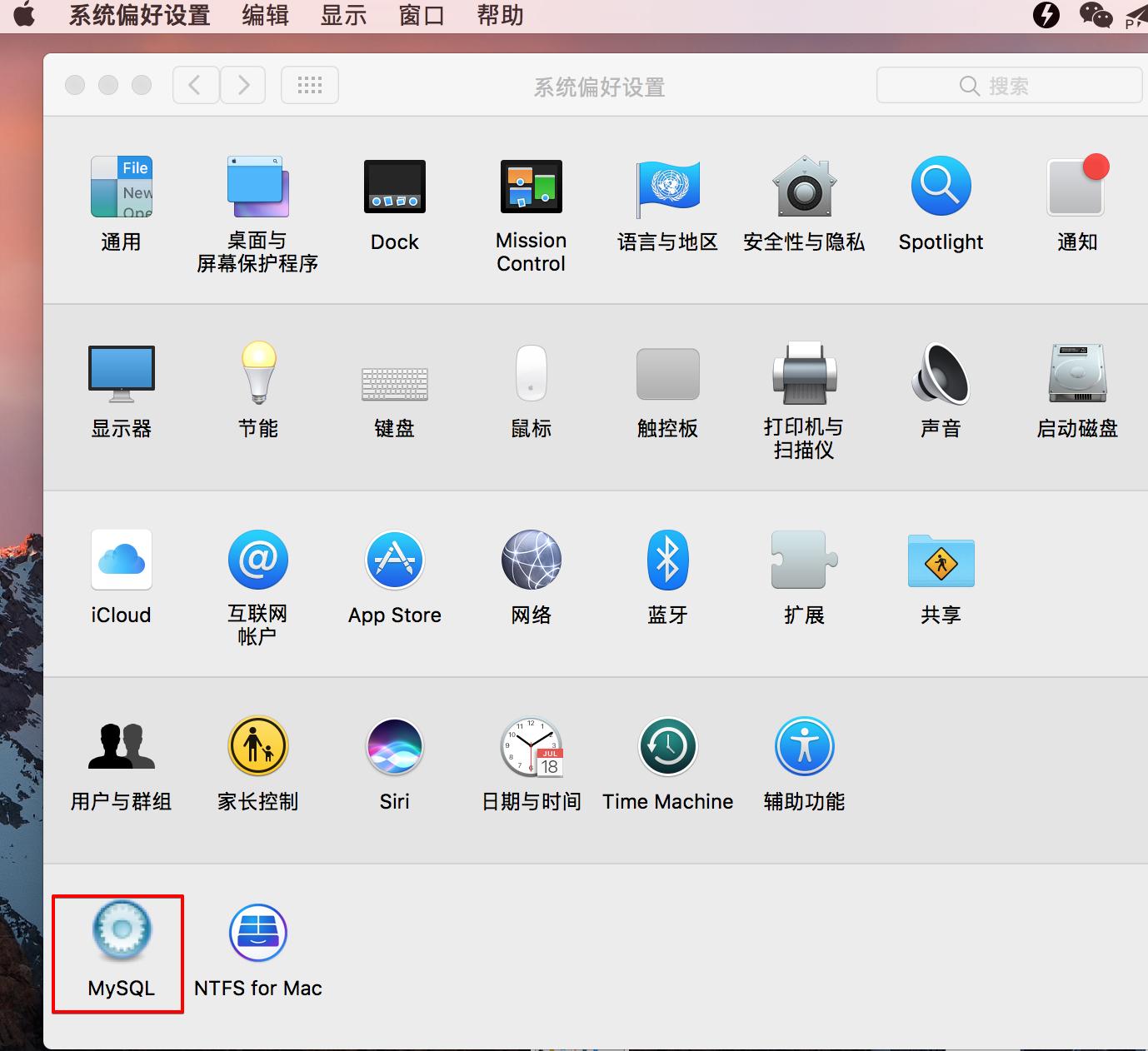Viewport: 1148px width, 1051px height.
Task: Click the WeChat menu bar icon
Action: (x=1096, y=15)
